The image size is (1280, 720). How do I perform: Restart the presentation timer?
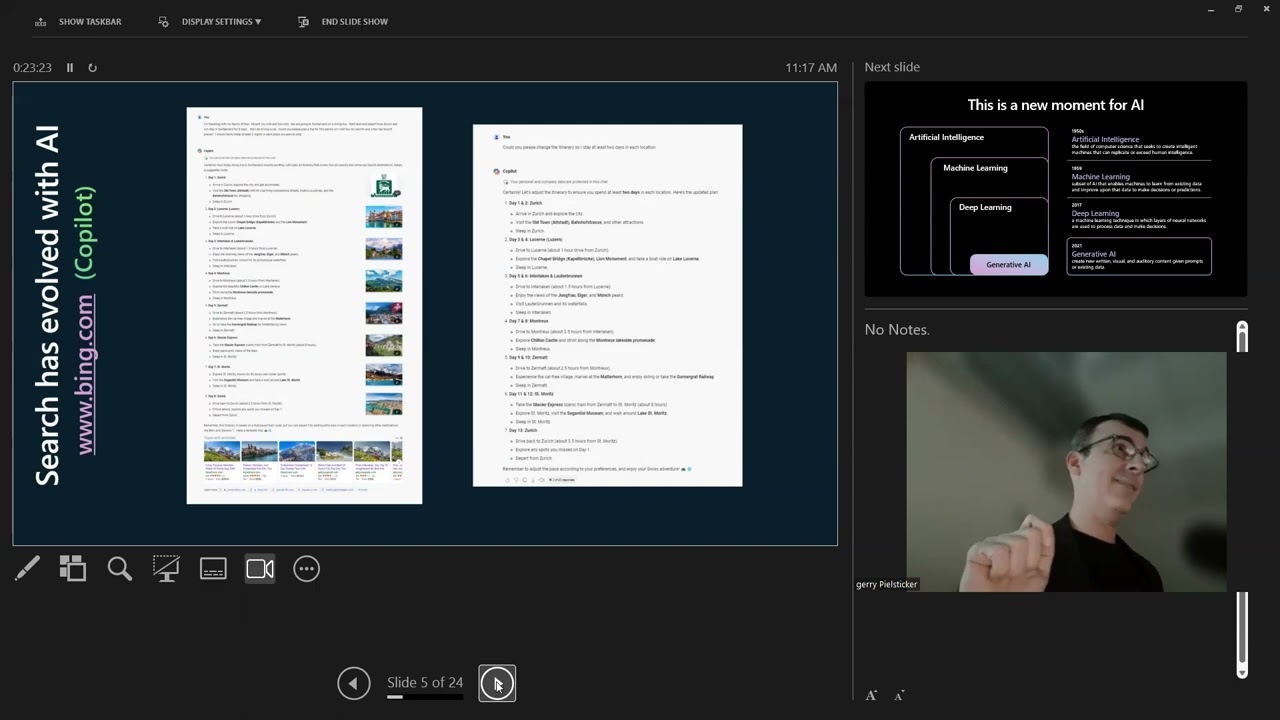[92, 67]
